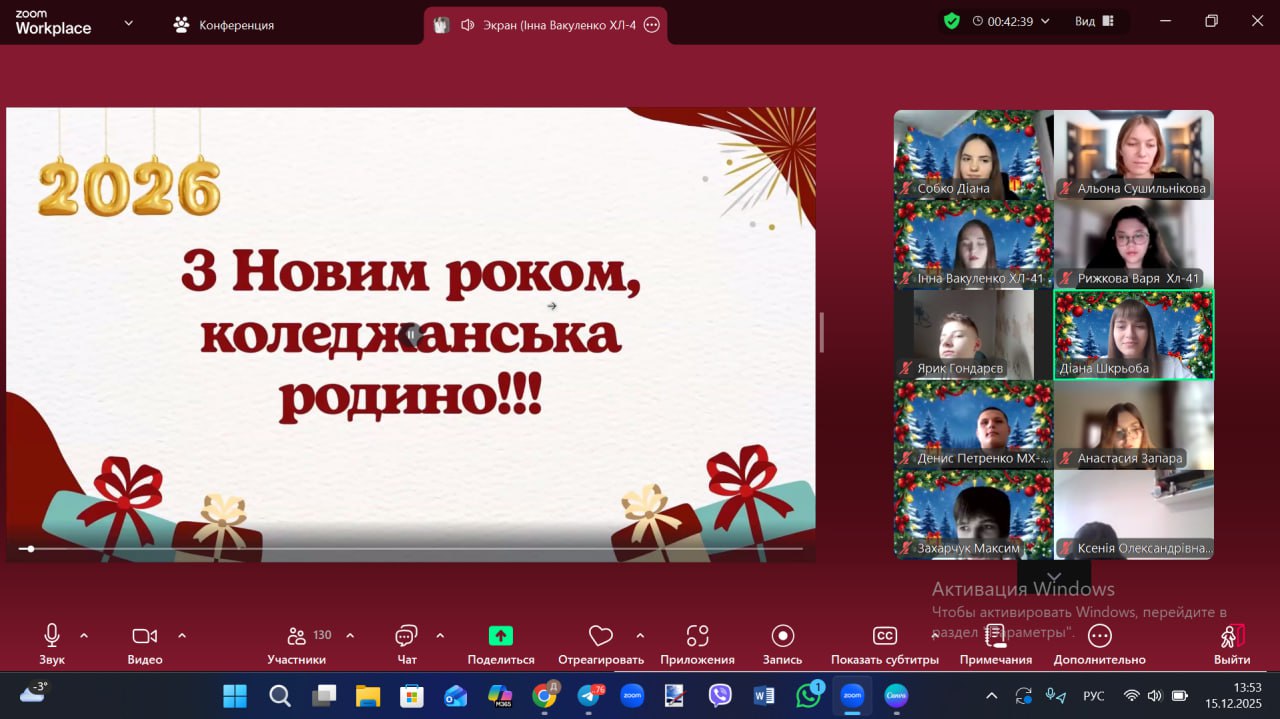Screen dimensions: 1280x719
Task: Open the Чат chat panel
Action: tap(406, 636)
